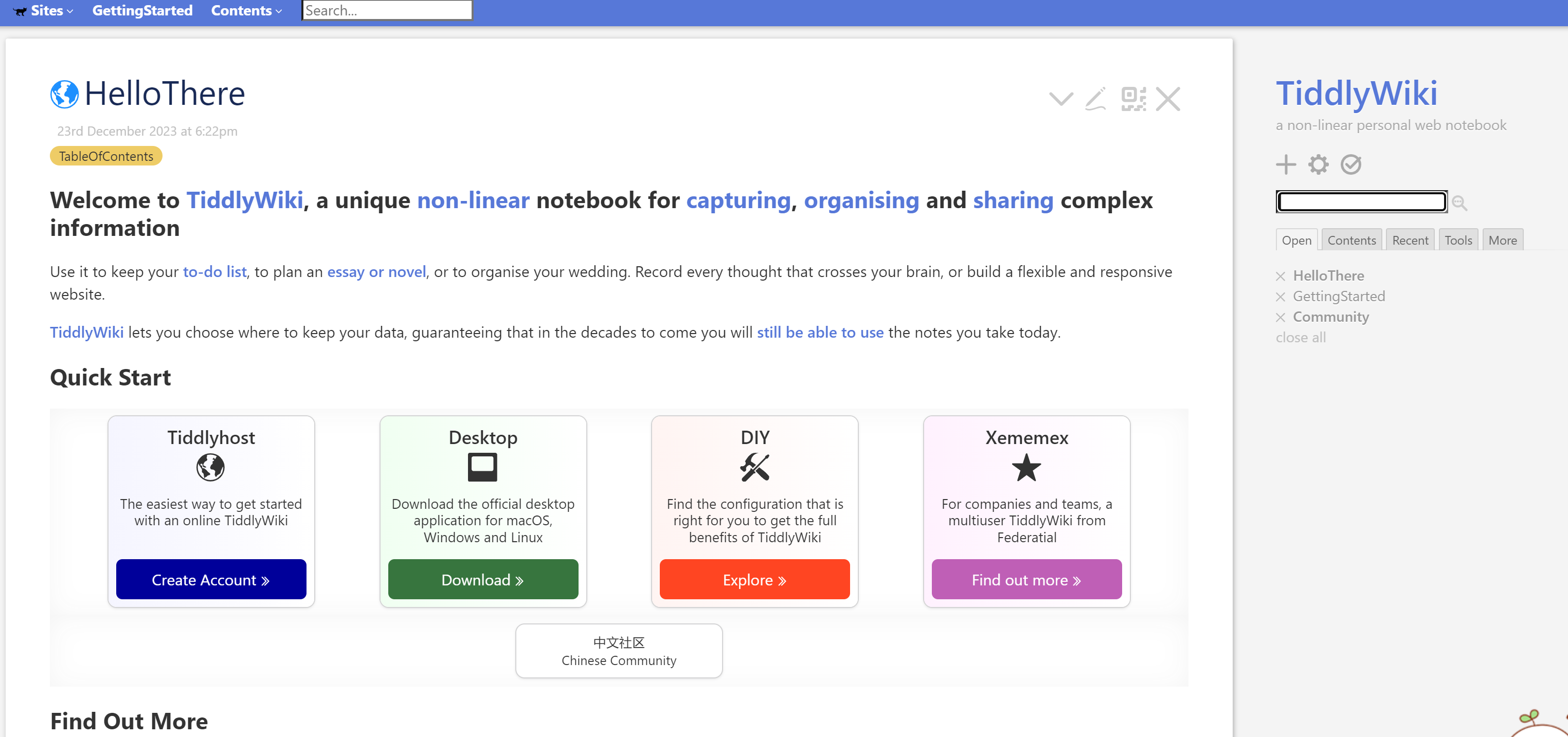Click the HelloThere tiddler title
Image resolution: width=1568 pixels, height=737 pixels.
pos(165,94)
